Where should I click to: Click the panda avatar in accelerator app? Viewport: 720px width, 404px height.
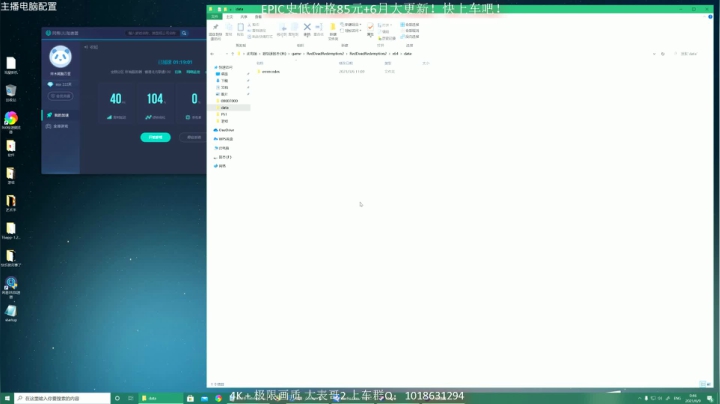point(60,56)
